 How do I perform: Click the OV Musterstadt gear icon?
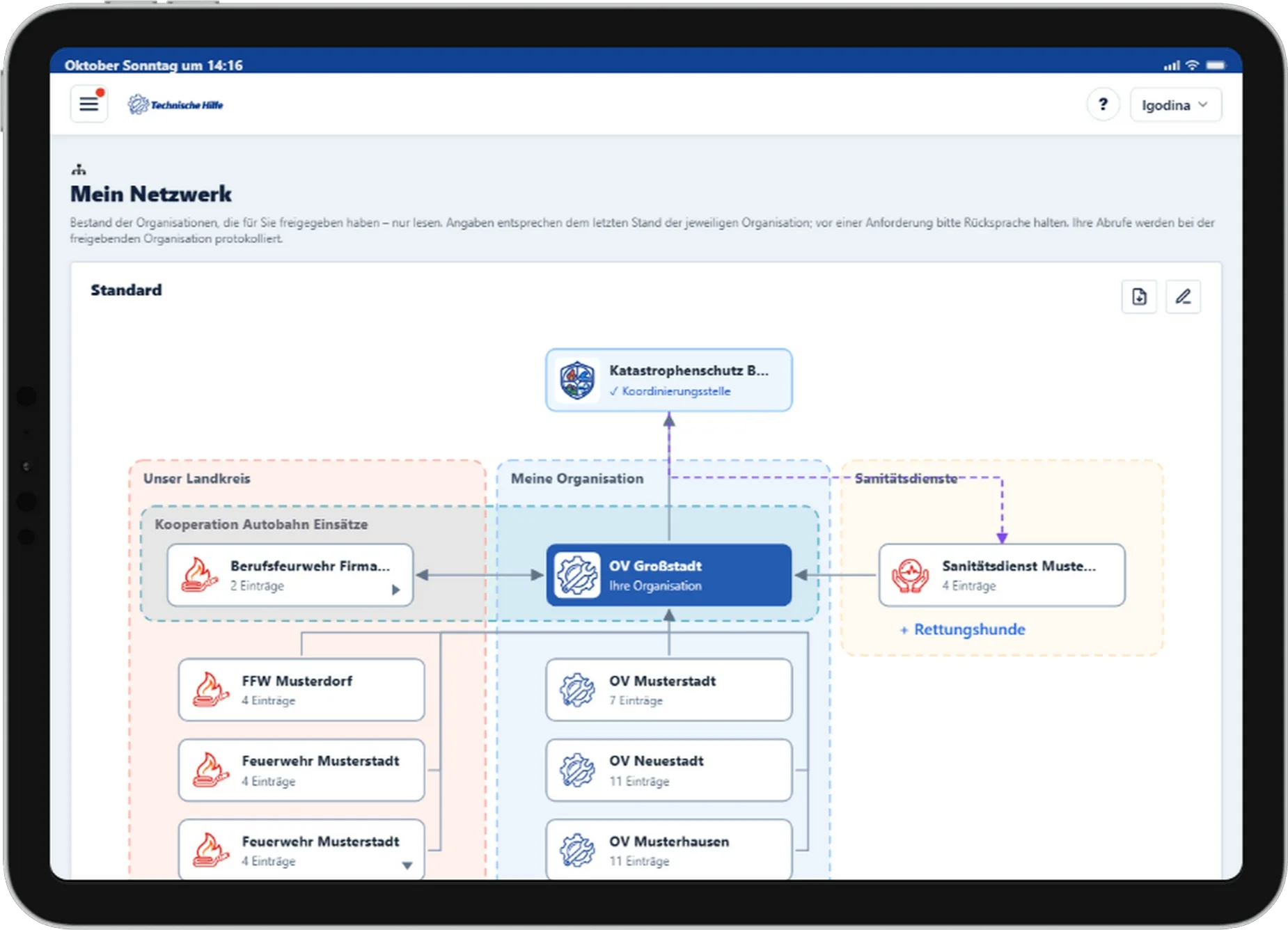(x=577, y=690)
